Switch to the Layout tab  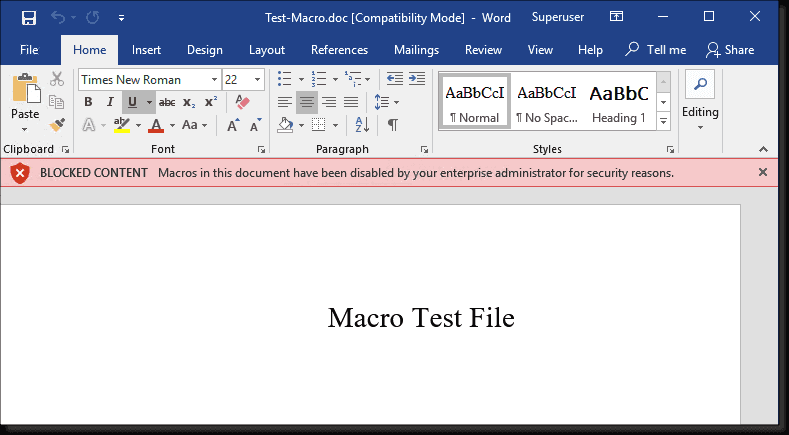coord(267,50)
